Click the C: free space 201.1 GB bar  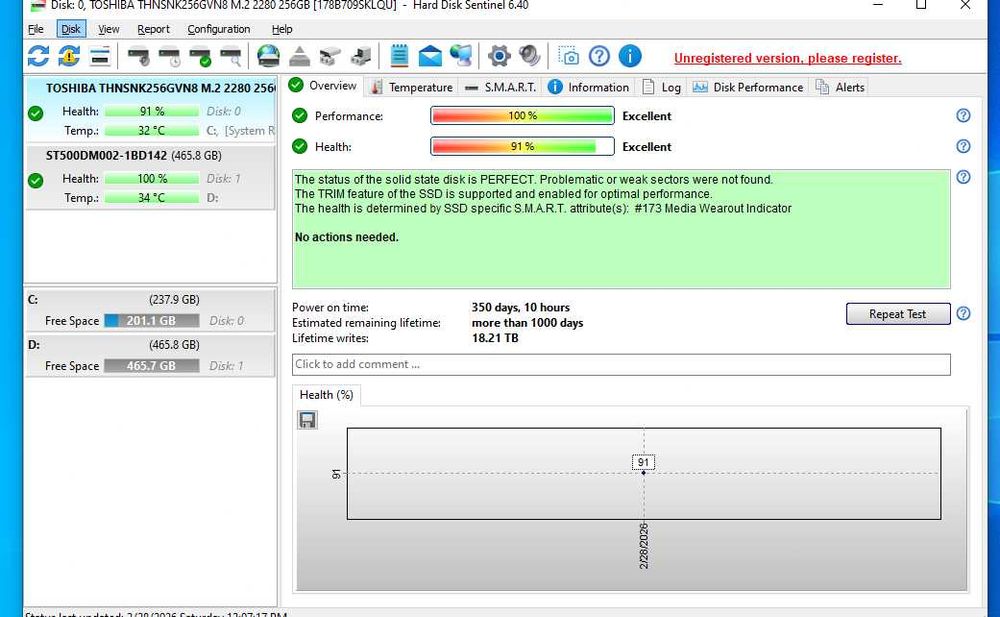[152, 320]
